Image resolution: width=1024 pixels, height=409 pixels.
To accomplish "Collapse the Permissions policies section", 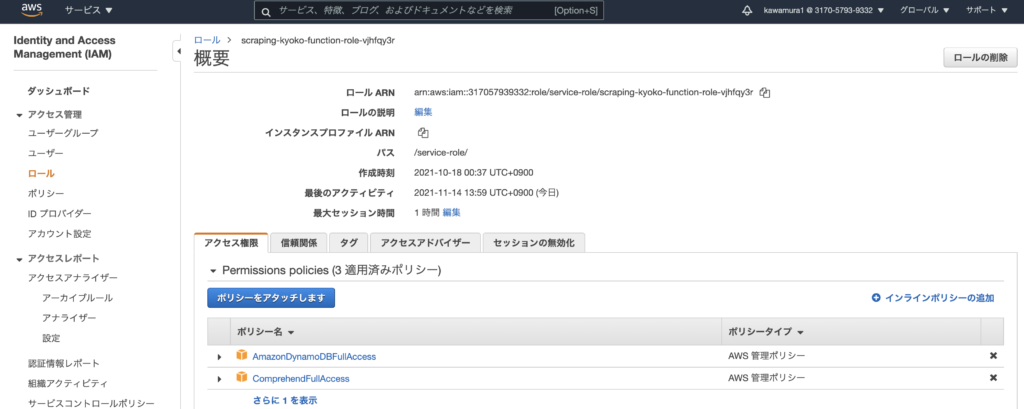I will coord(212,270).
